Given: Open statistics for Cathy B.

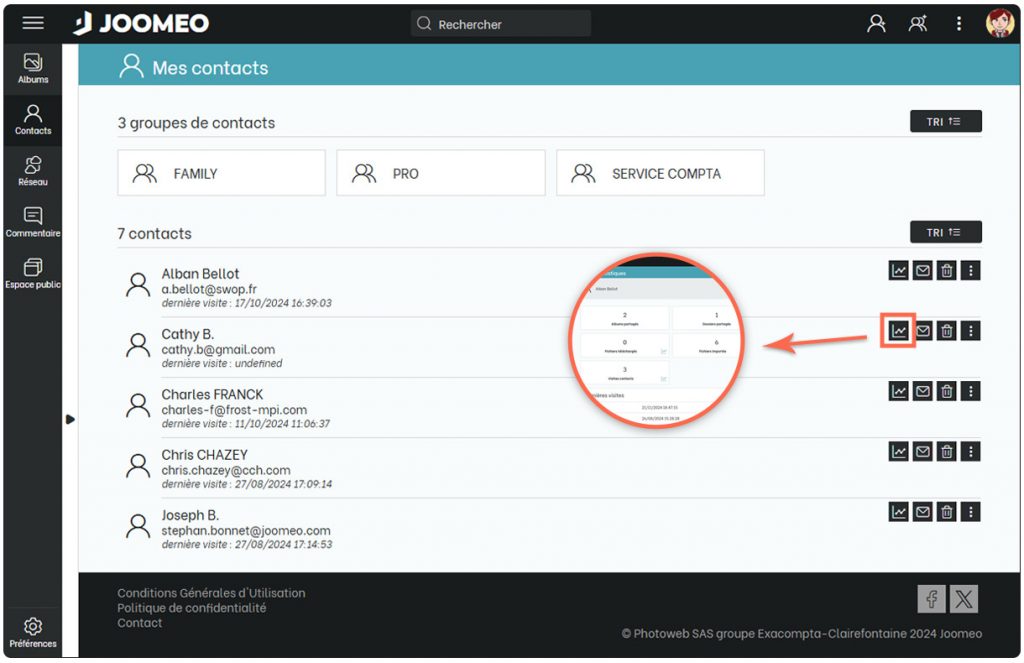Looking at the screenshot, I should (899, 331).
